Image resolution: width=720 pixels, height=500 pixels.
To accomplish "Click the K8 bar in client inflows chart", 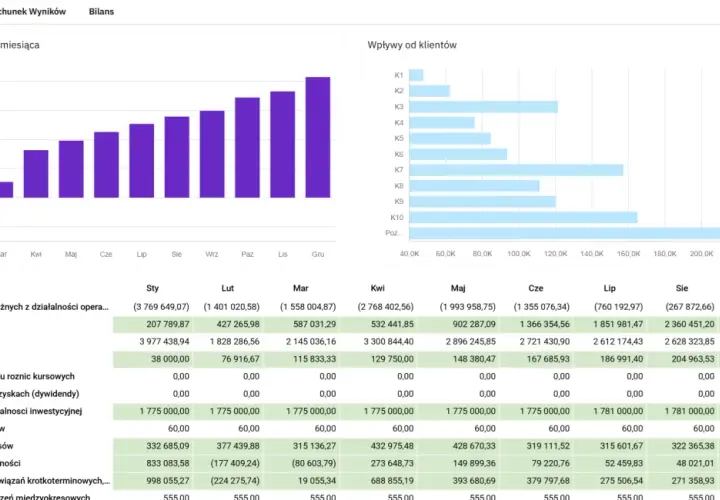I will click(474, 186).
